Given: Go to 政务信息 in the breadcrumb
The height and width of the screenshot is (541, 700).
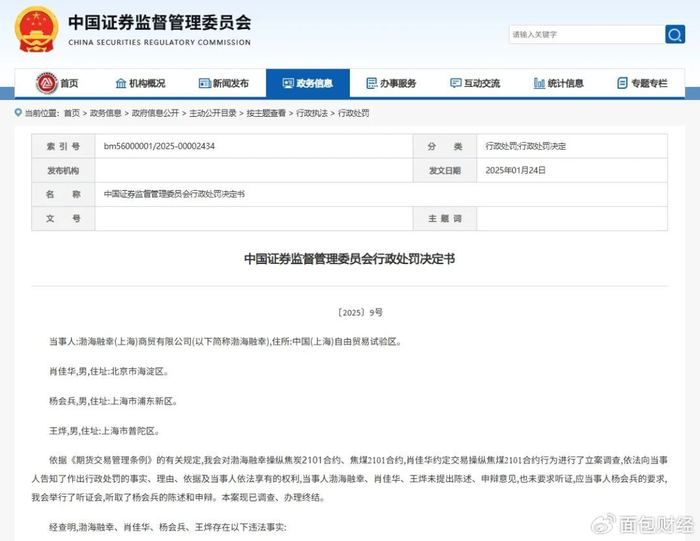Looking at the screenshot, I should coord(106,113).
